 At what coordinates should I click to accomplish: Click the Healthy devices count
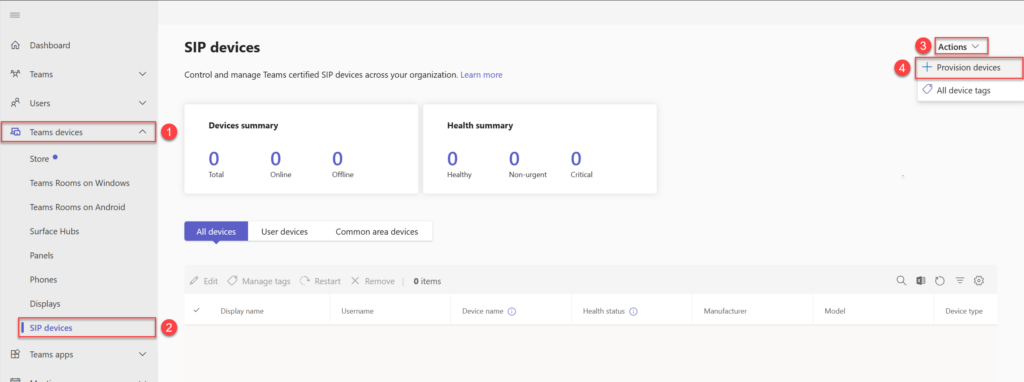pos(453,158)
